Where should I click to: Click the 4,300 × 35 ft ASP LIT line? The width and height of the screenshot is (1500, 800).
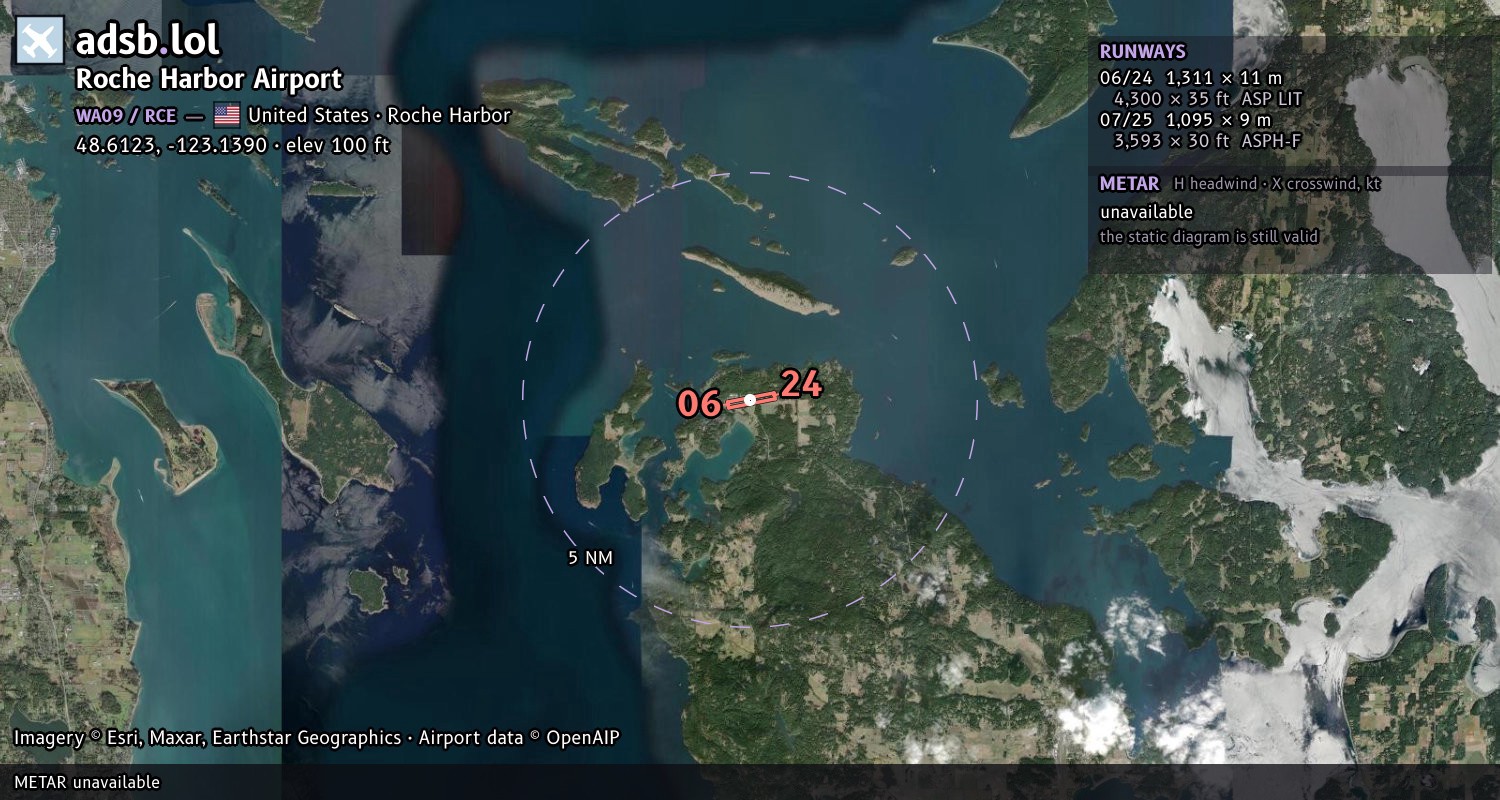(1208, 99)
